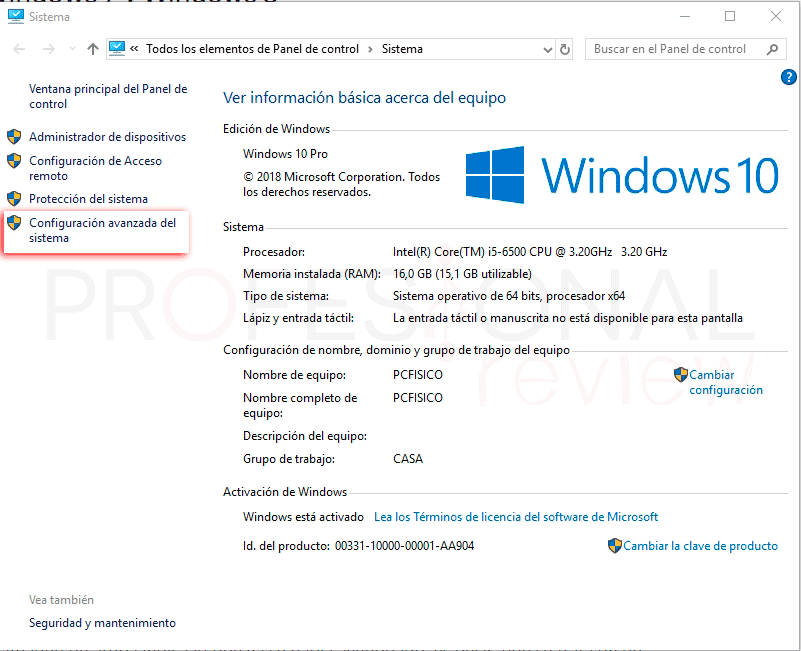The width and height of the screenshot is (801, 651).
Task: Select the workgroup value CASA
Action: [408, 459]
